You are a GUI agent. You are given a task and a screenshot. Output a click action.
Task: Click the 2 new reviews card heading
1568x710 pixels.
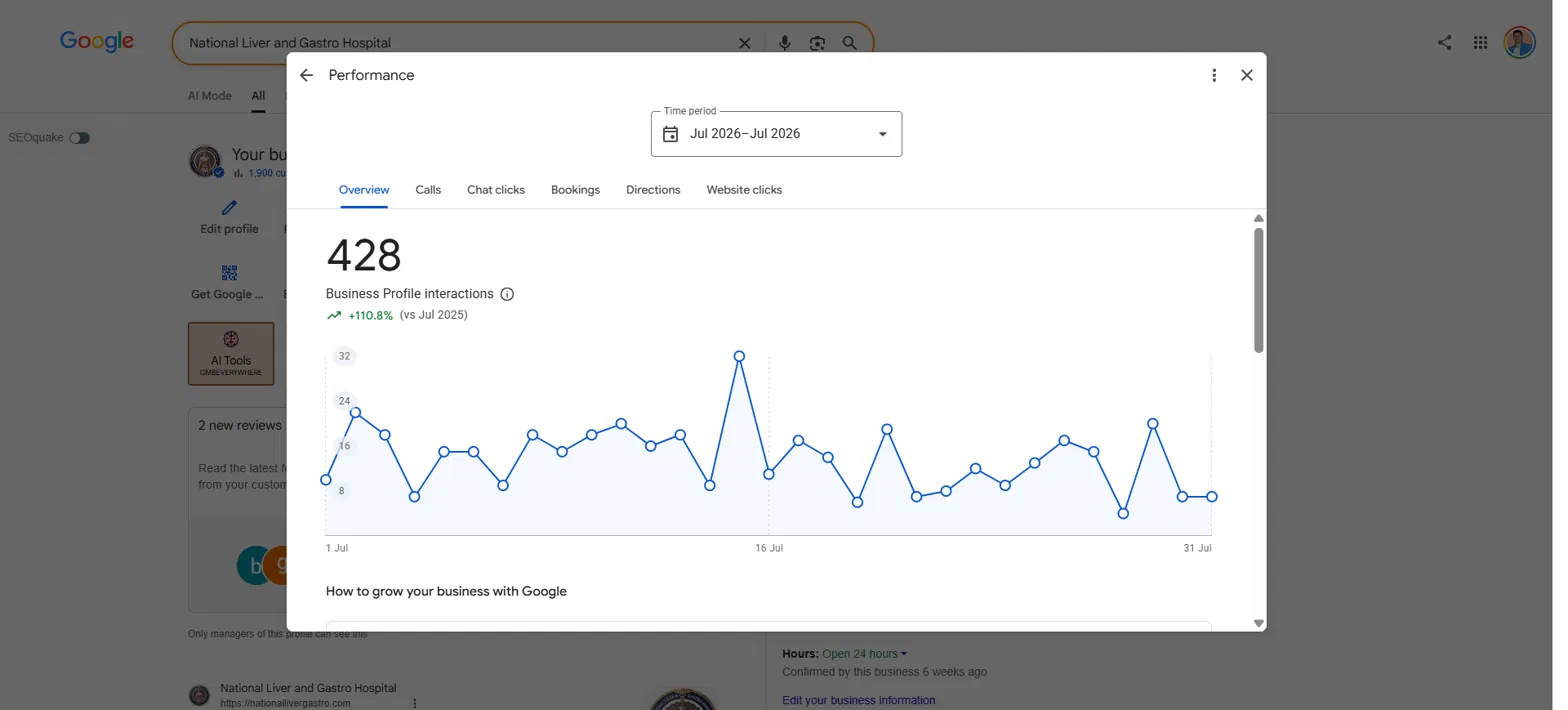pyautogui.click(x=240, y=425)
